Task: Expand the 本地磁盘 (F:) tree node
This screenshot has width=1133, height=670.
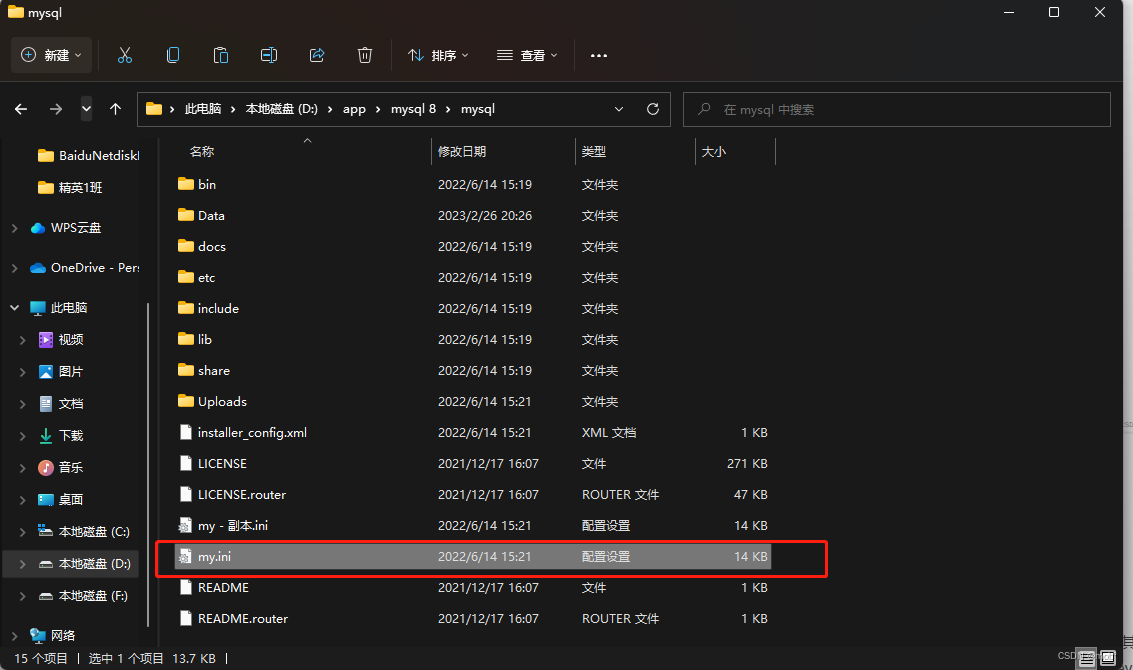Action: coord(22,596)
